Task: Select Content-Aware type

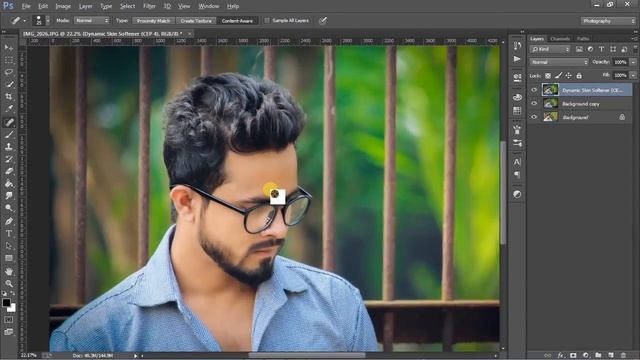Action: click(238, 20)
